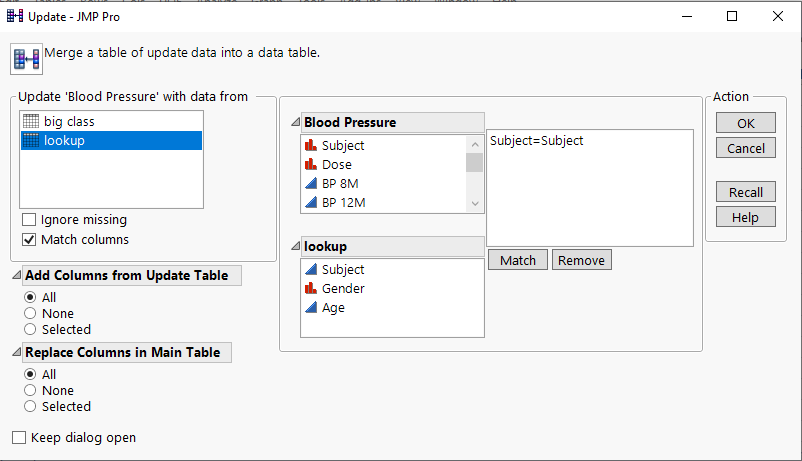Click the Remove button
This screenshot has width=802, height=461.
click(x=581, y=260)
